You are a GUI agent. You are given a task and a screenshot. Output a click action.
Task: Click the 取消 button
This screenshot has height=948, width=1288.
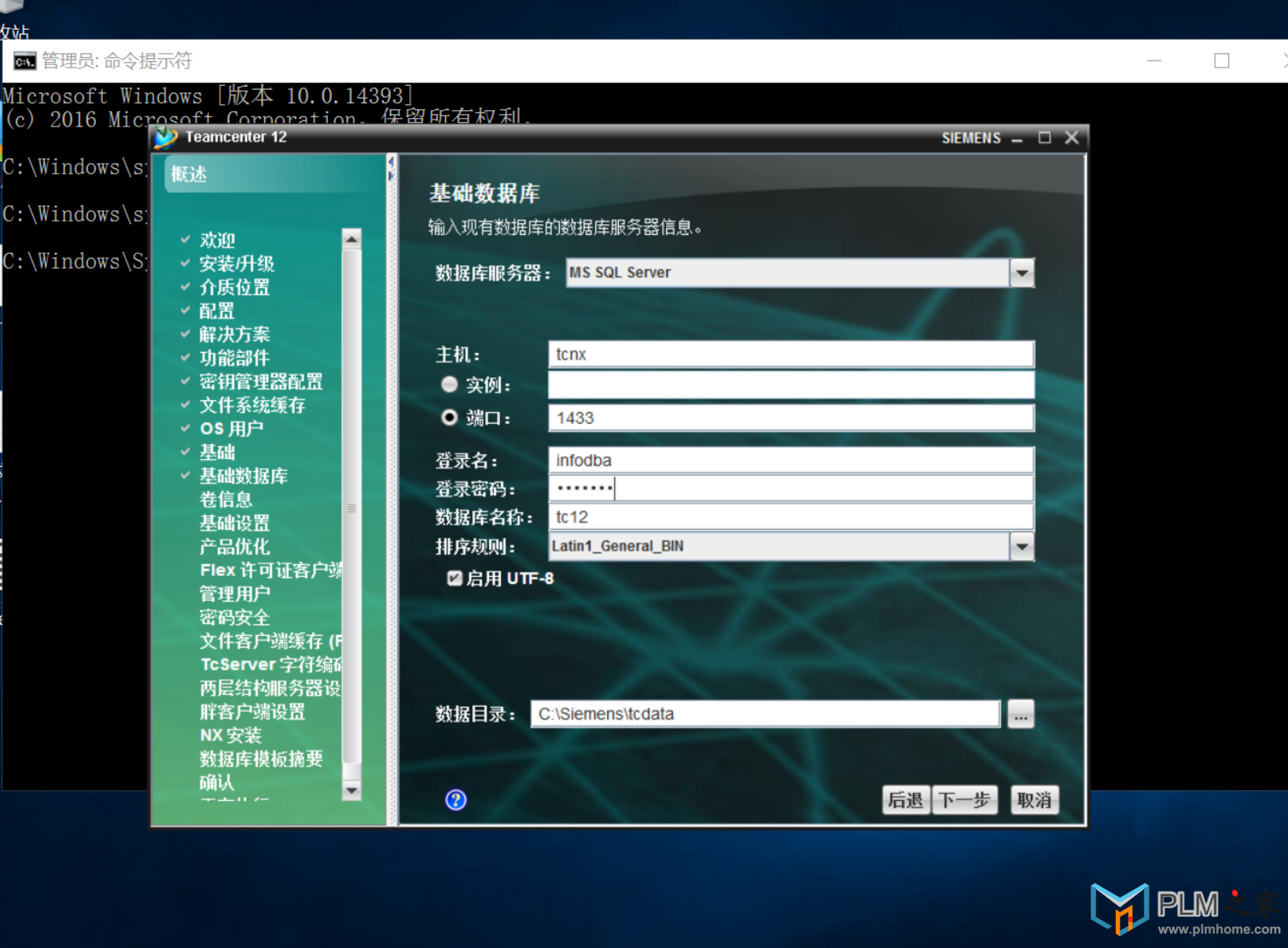tap(1035, 800)
